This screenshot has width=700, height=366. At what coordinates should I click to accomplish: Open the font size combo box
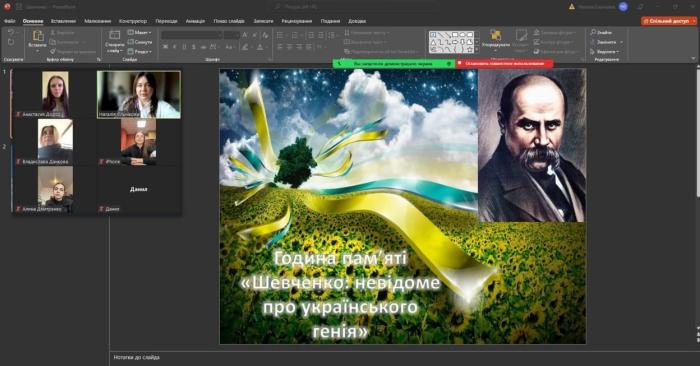(x=232, y=35)
